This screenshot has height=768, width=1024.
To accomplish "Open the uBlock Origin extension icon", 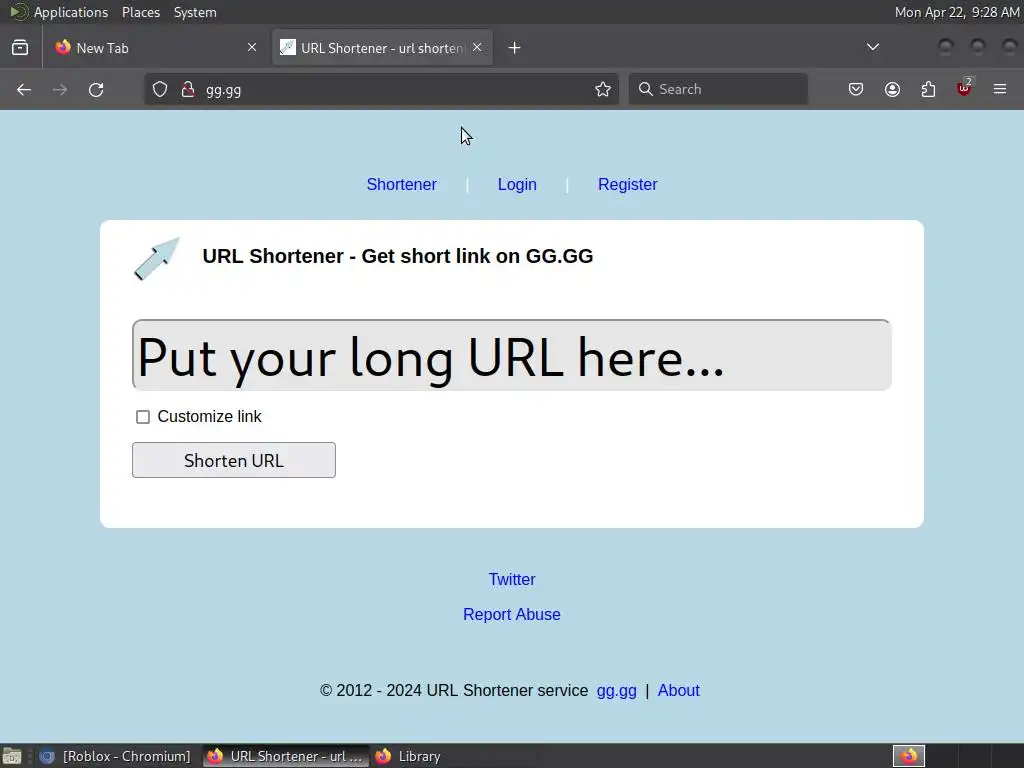I will [x=964, y=88].
